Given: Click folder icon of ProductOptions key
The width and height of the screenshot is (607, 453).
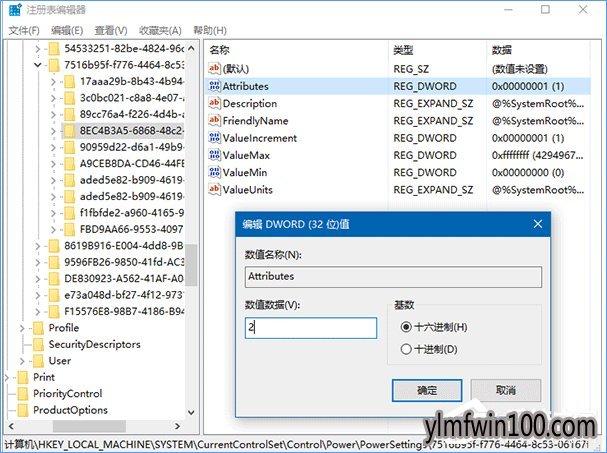Looking at the screenshot, I should [x=23, y=410].
